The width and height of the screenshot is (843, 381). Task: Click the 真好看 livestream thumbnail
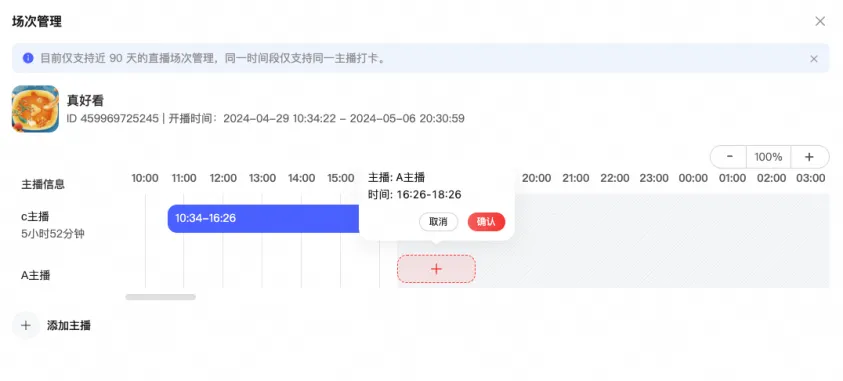pos(35,109)
